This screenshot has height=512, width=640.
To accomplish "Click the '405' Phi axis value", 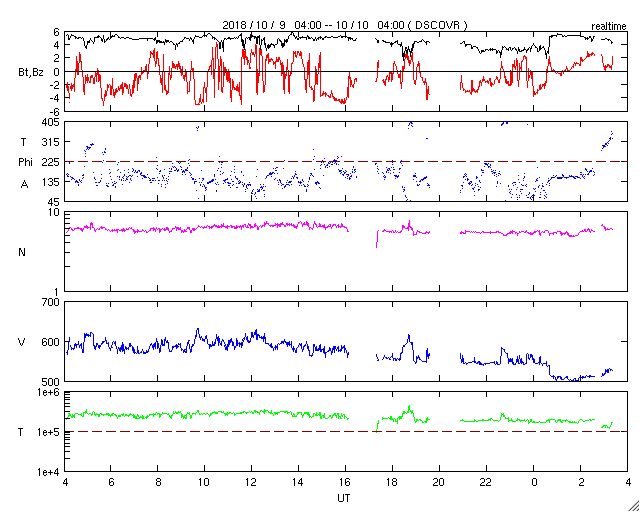I will 51,122.
